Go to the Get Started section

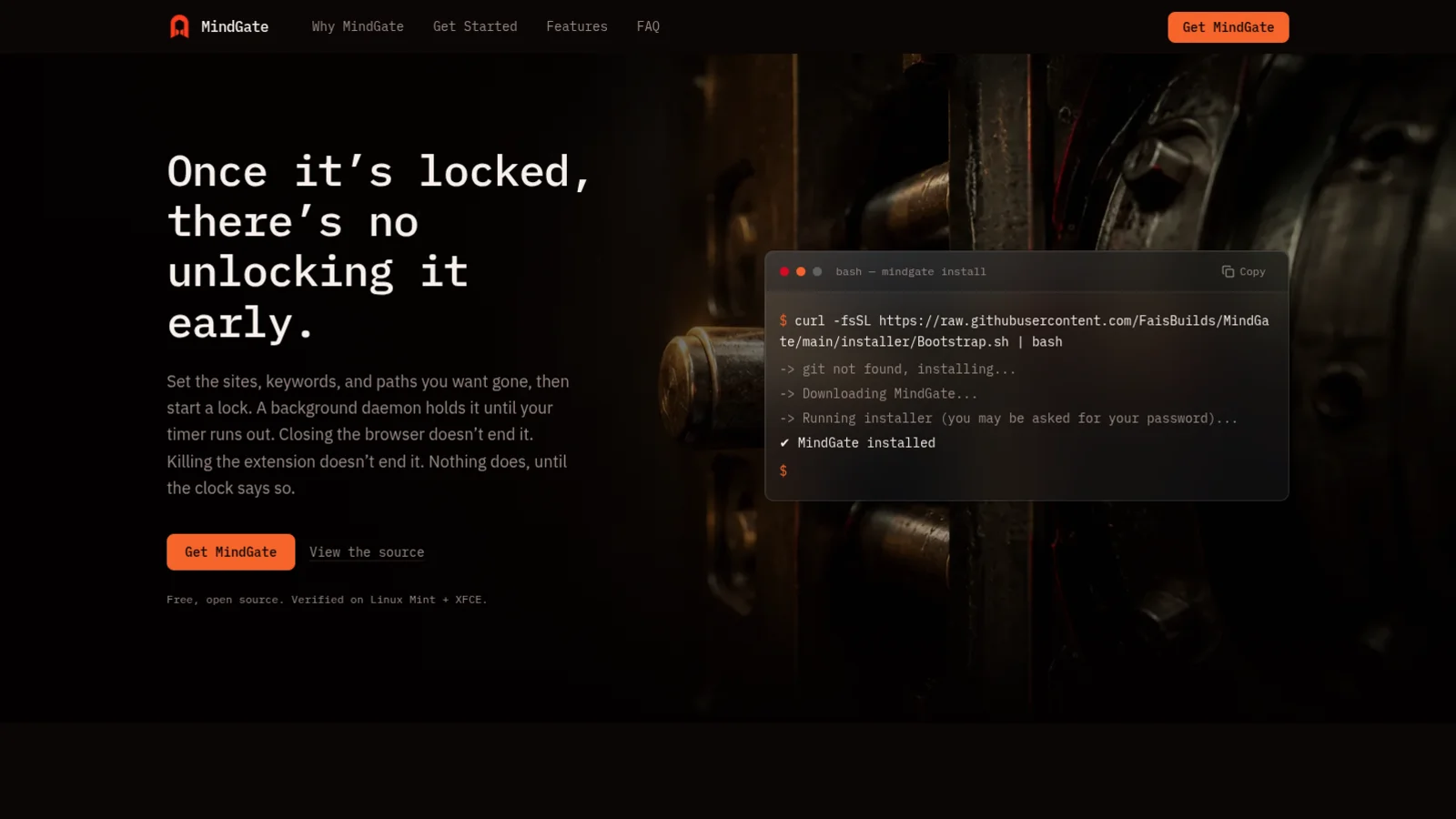(475, 26)
